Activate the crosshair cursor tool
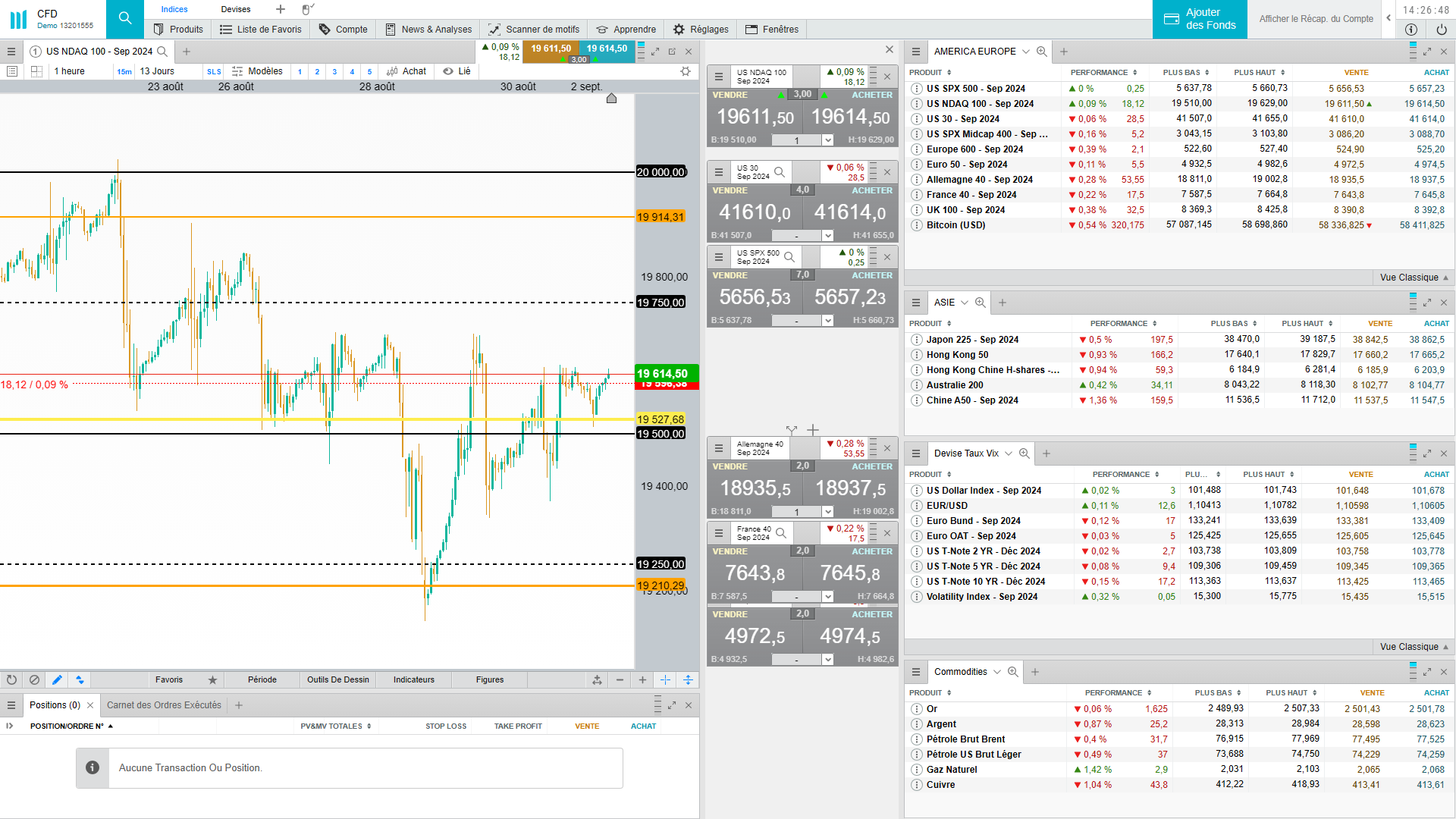Screen dimensions: 1456x819 click(x=665, y=679)
